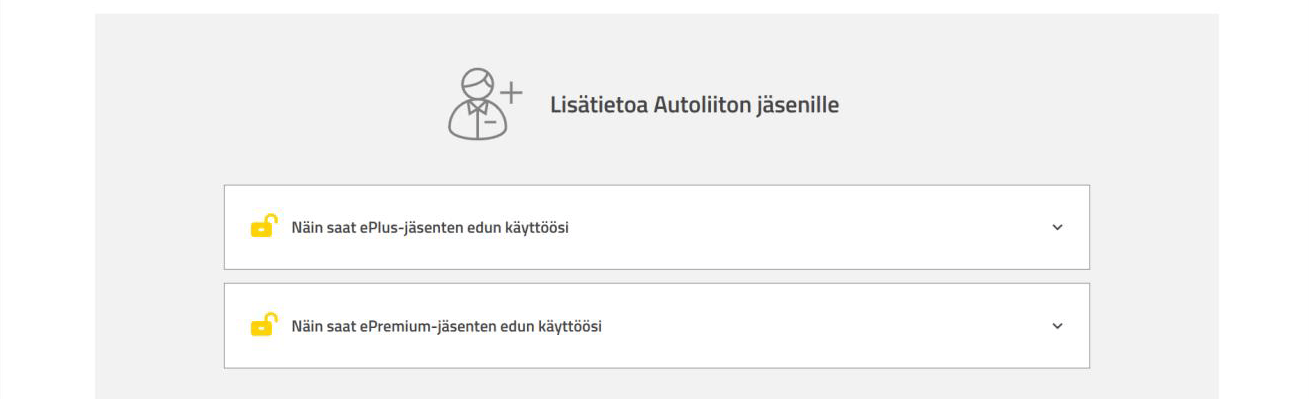
Task: Click the member person icon
Action: (x=475, y=106)
